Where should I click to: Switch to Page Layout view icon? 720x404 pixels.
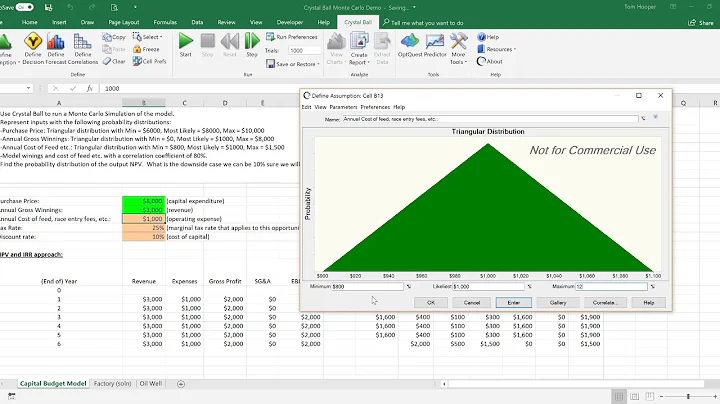pyautogui.click(x=634, y=396)
